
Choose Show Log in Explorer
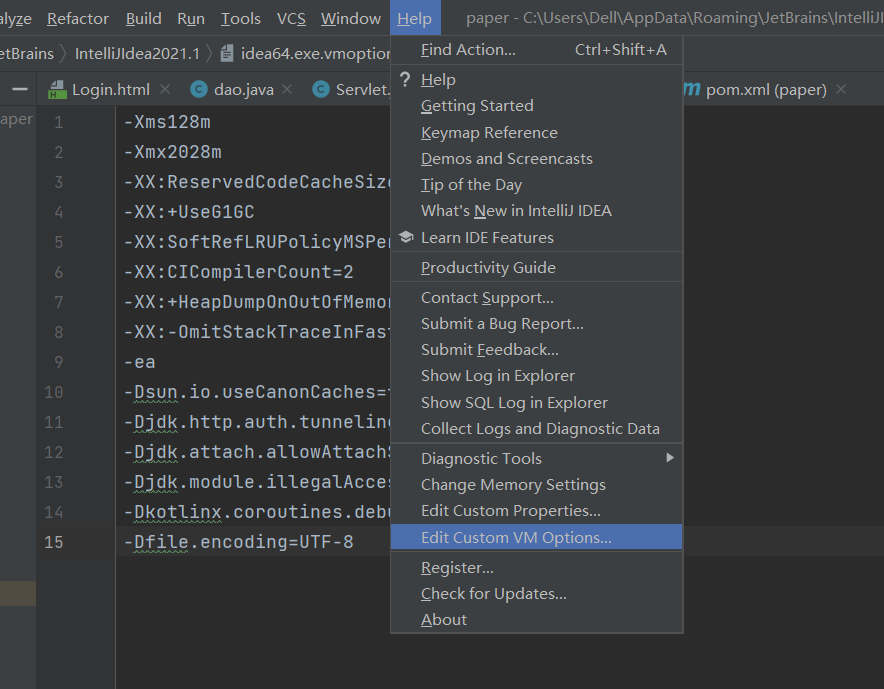536,376
